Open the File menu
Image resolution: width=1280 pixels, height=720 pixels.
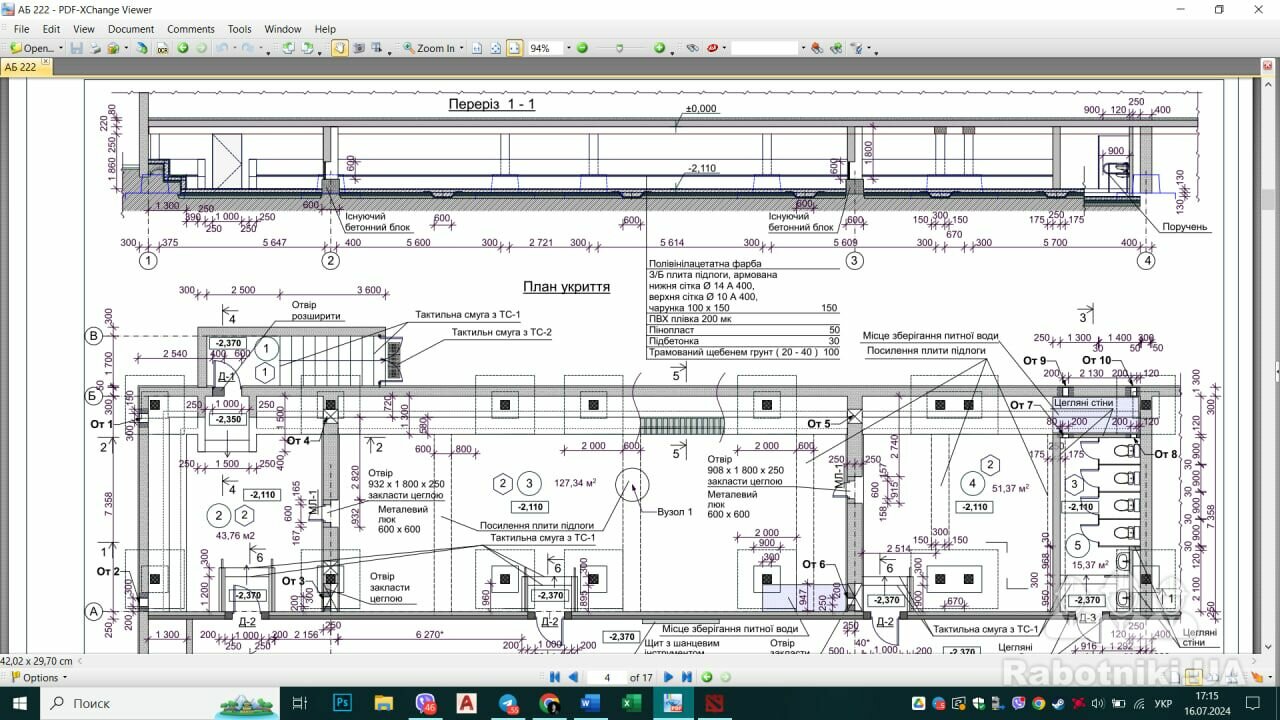click(x=21, y=29)
